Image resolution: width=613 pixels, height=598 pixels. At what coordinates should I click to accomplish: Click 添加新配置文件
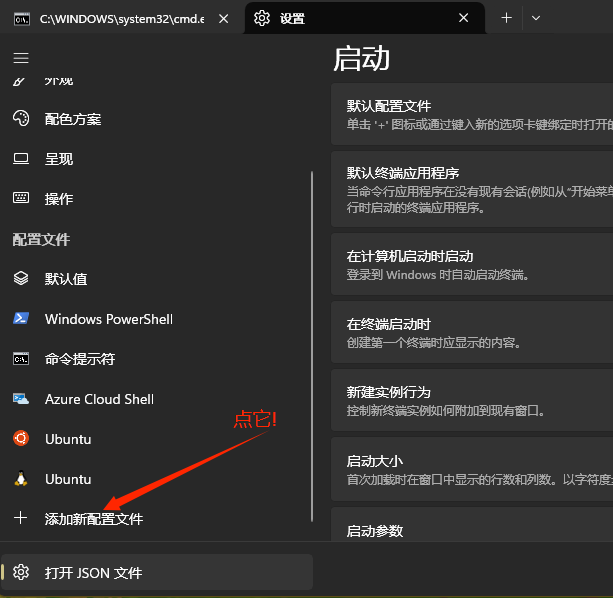click(x=156, y=519)
